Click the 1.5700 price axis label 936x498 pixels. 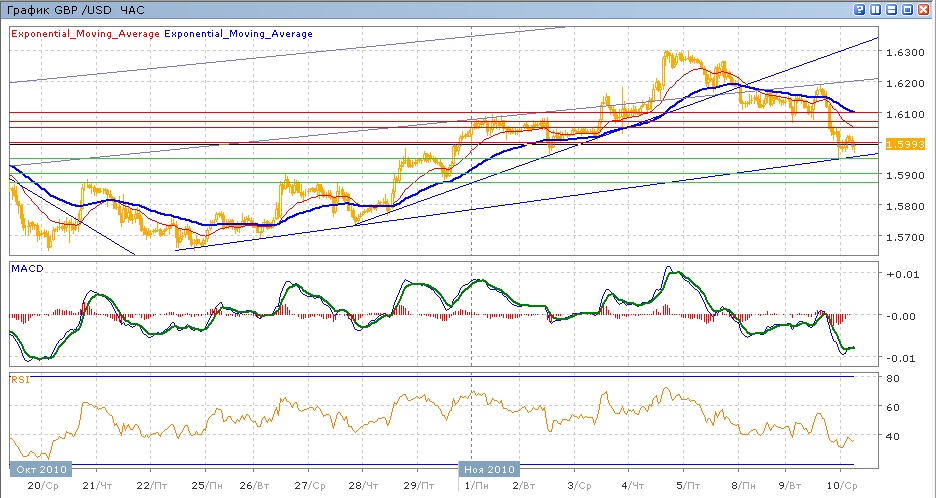tap(905, 237)
